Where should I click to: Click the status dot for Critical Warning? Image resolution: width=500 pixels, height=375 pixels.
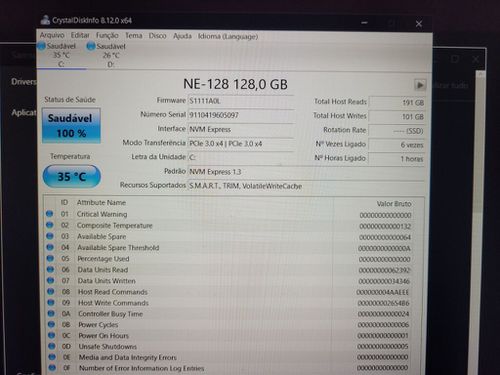coord(50,214)
